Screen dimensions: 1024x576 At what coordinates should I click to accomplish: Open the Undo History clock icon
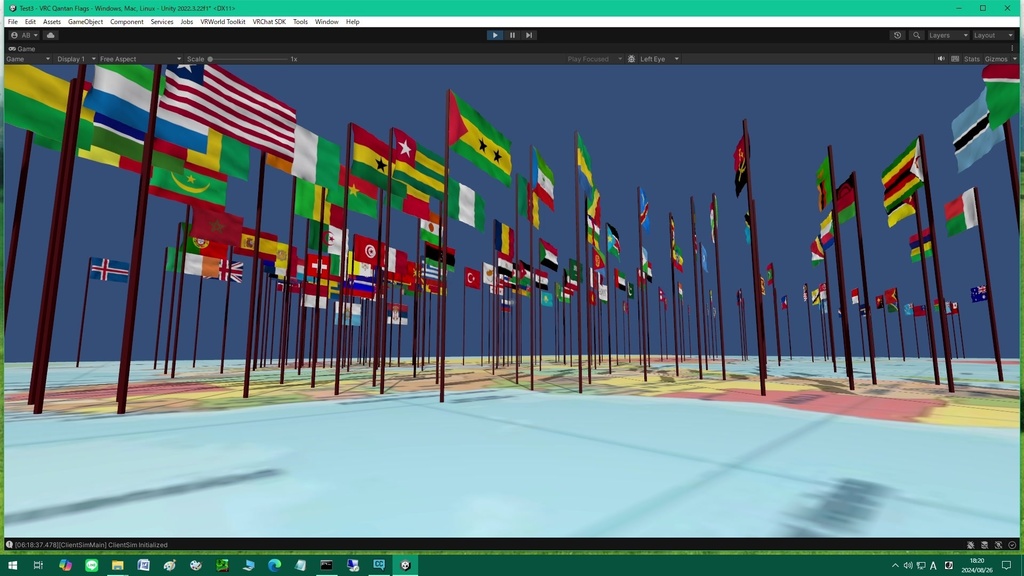pos(897,35)
